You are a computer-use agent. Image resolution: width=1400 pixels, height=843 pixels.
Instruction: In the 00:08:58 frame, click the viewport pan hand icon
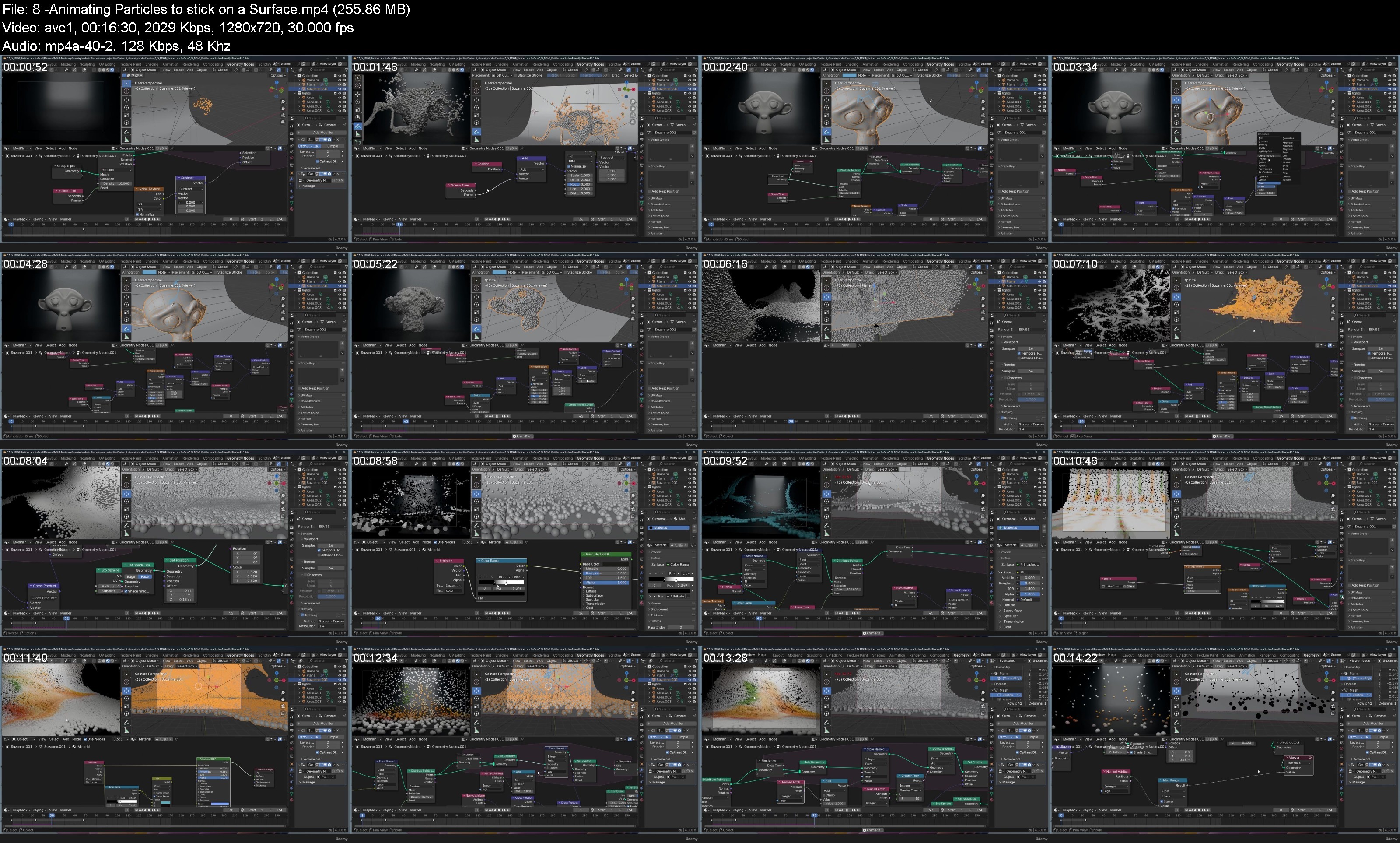coord(633,503)
